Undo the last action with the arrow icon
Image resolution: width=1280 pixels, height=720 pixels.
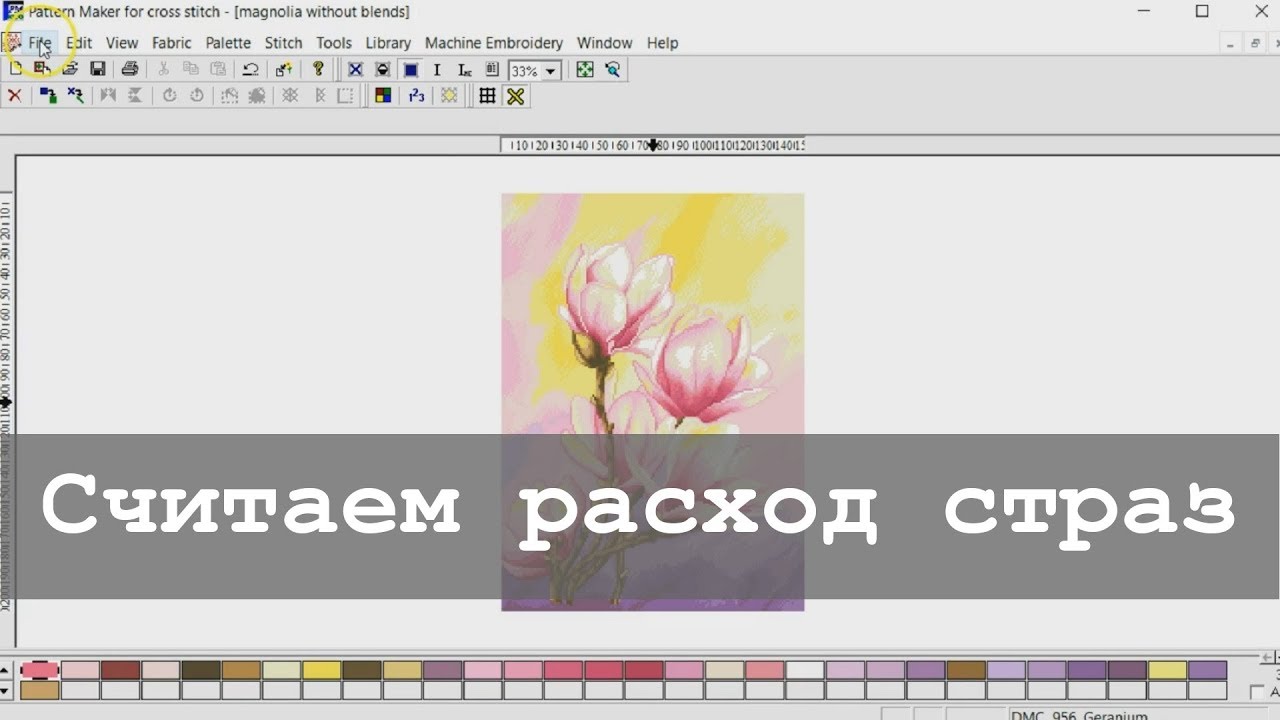250,69
